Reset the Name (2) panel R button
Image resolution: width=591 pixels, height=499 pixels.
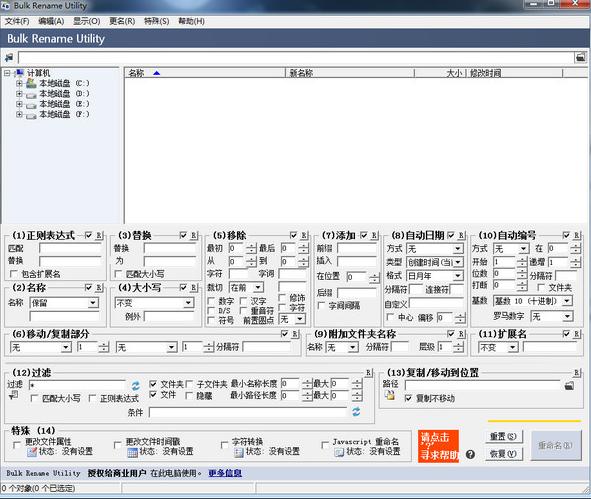(x=99, y=288)
